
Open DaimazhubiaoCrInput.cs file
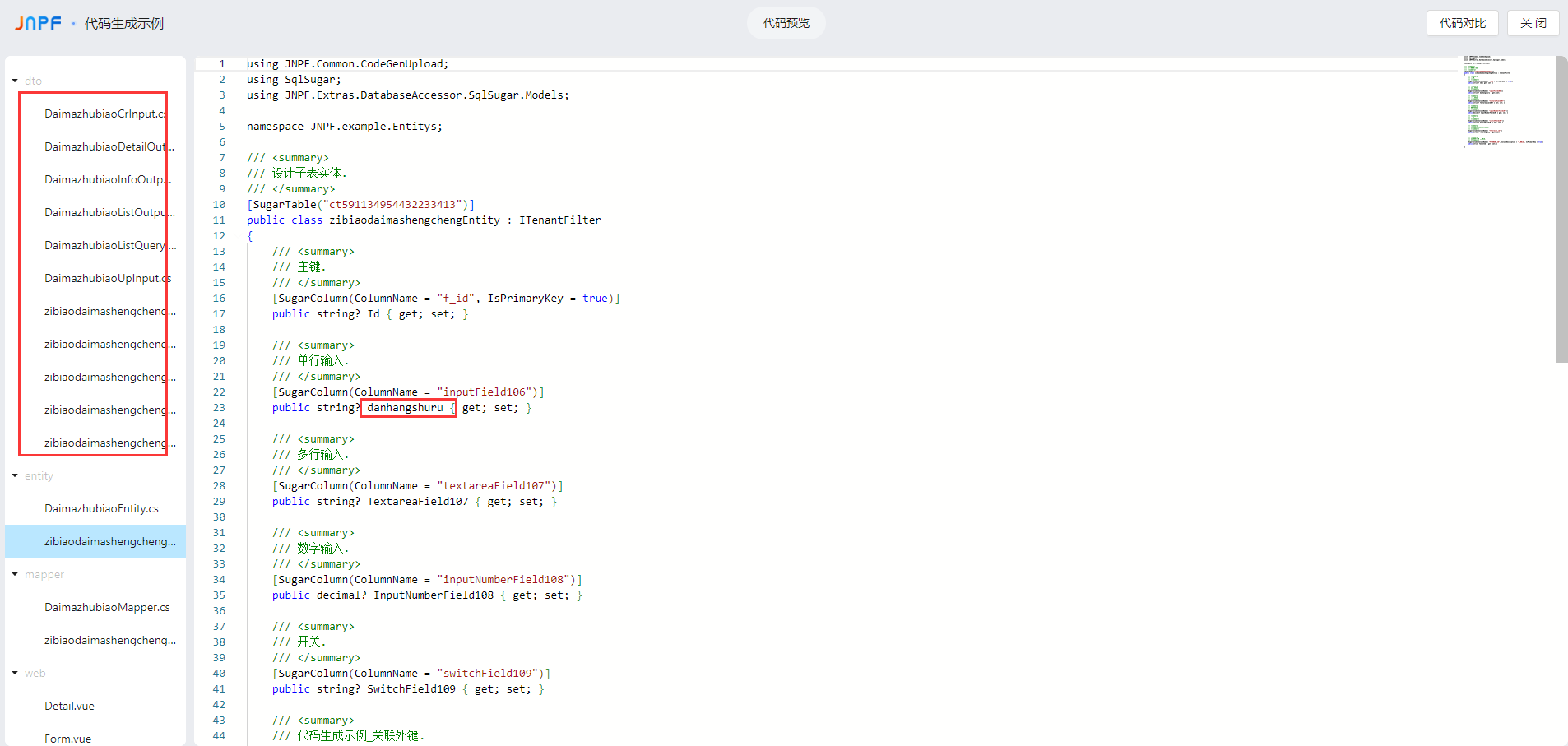[x=105, y=114]
